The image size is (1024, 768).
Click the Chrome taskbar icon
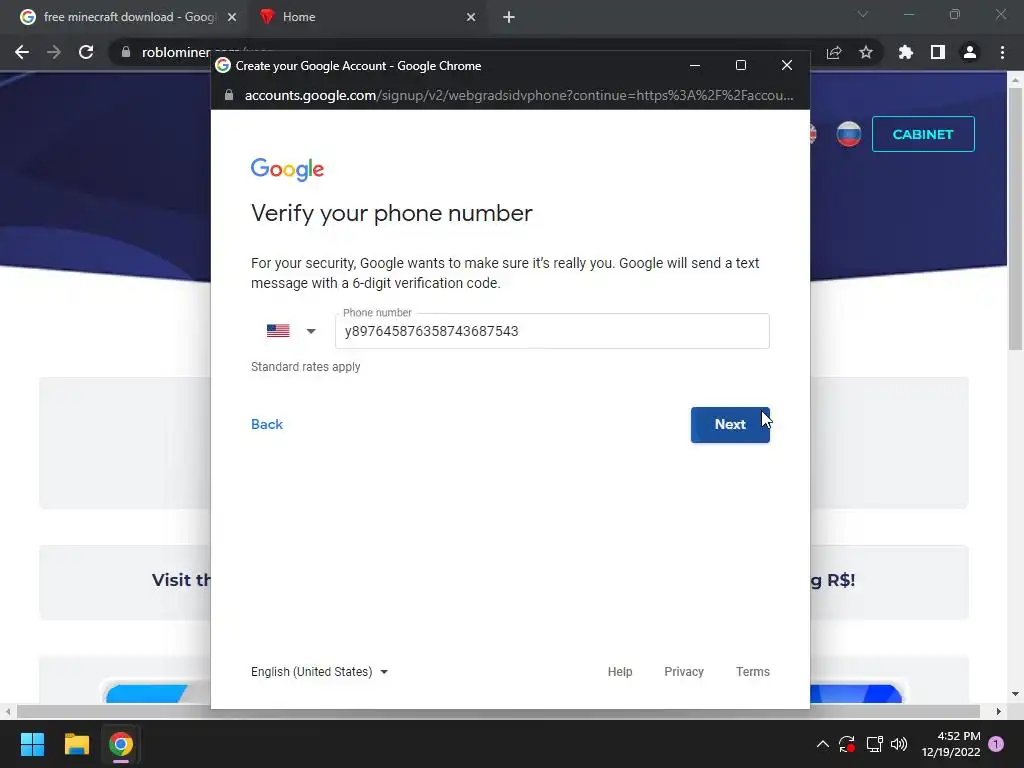click(121, 744)
